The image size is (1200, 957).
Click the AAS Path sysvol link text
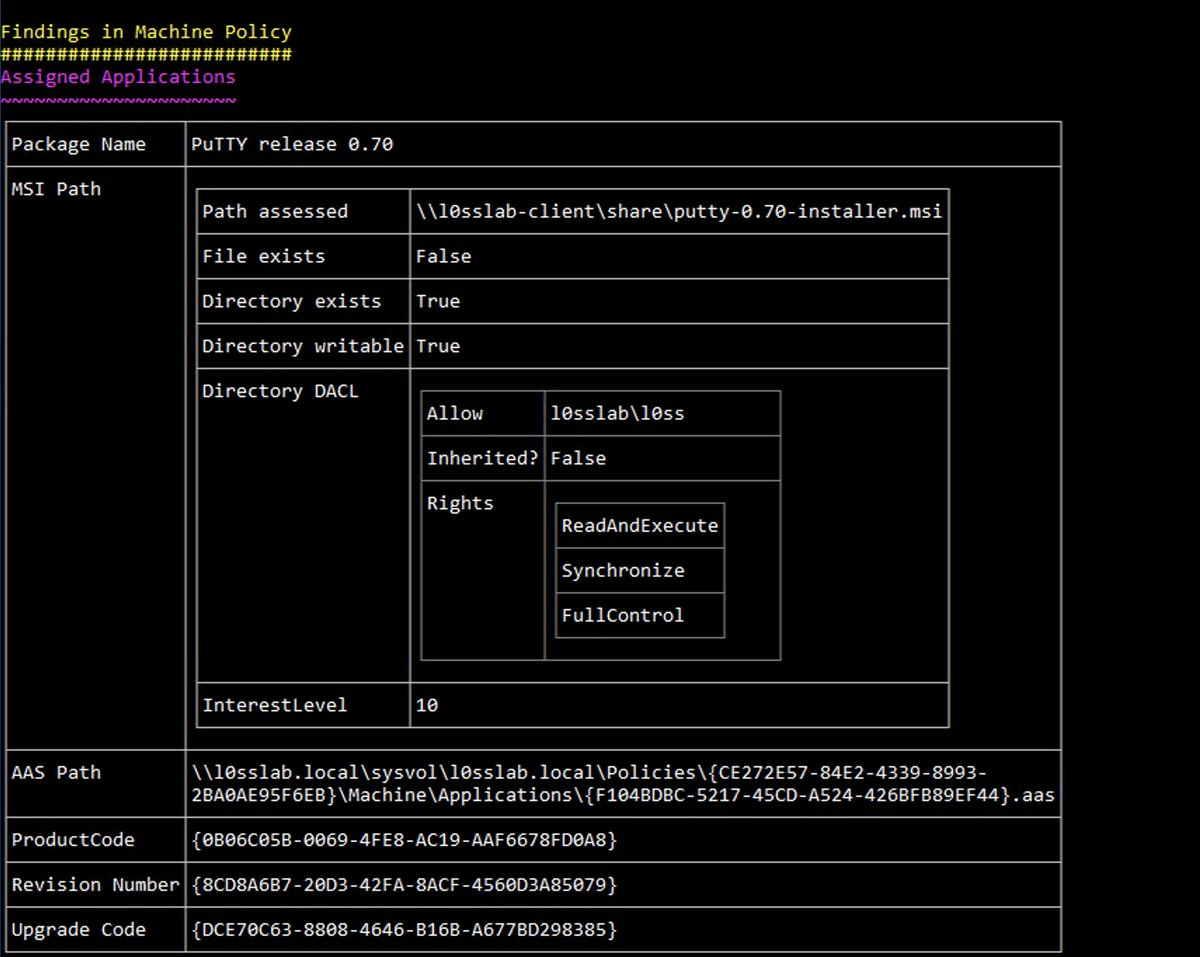coord(622,784)
